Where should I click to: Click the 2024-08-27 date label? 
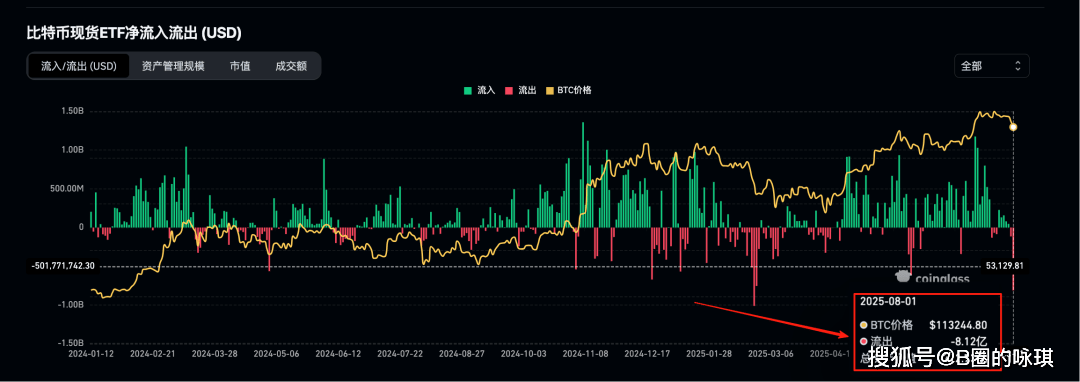point(461,354)
